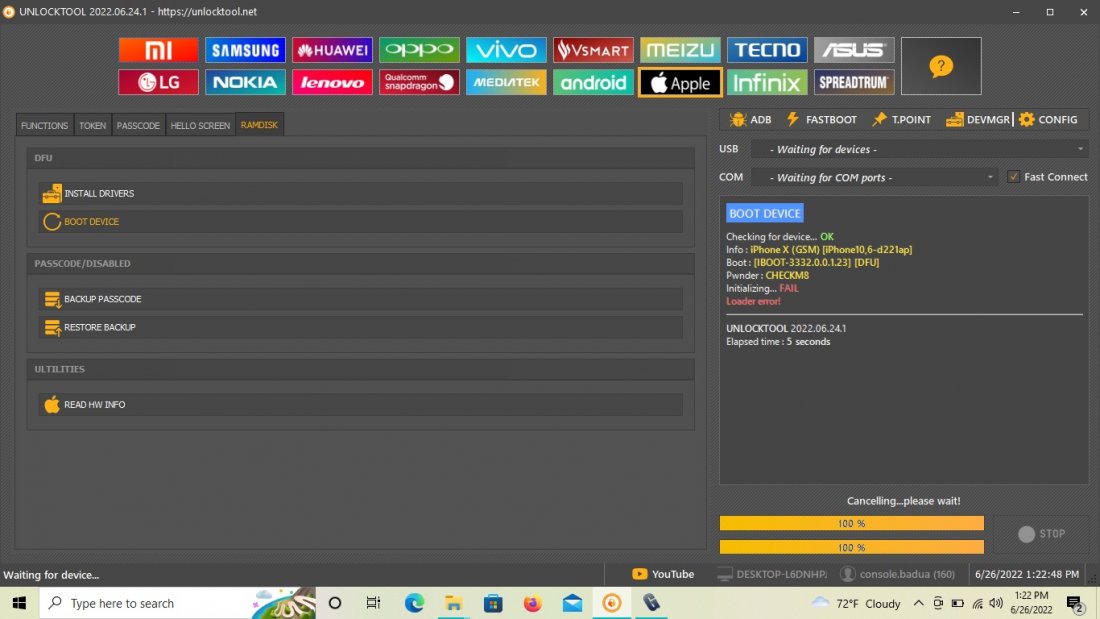Select the Lenovo brand tile
This screenshot has height=619, width=1100.
click(x=332, y=82)
